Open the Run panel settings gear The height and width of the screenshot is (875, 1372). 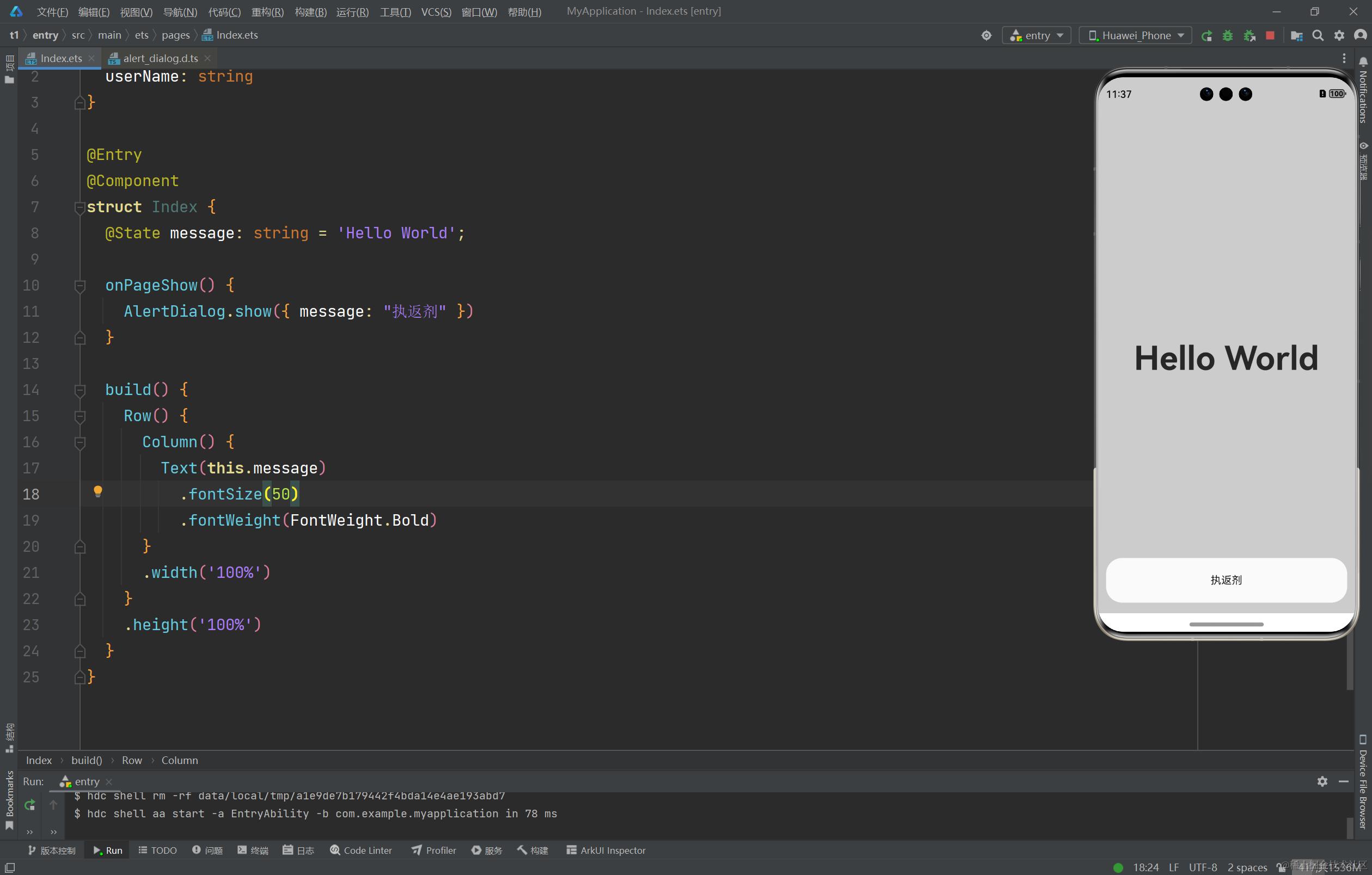click(1322, 781)
